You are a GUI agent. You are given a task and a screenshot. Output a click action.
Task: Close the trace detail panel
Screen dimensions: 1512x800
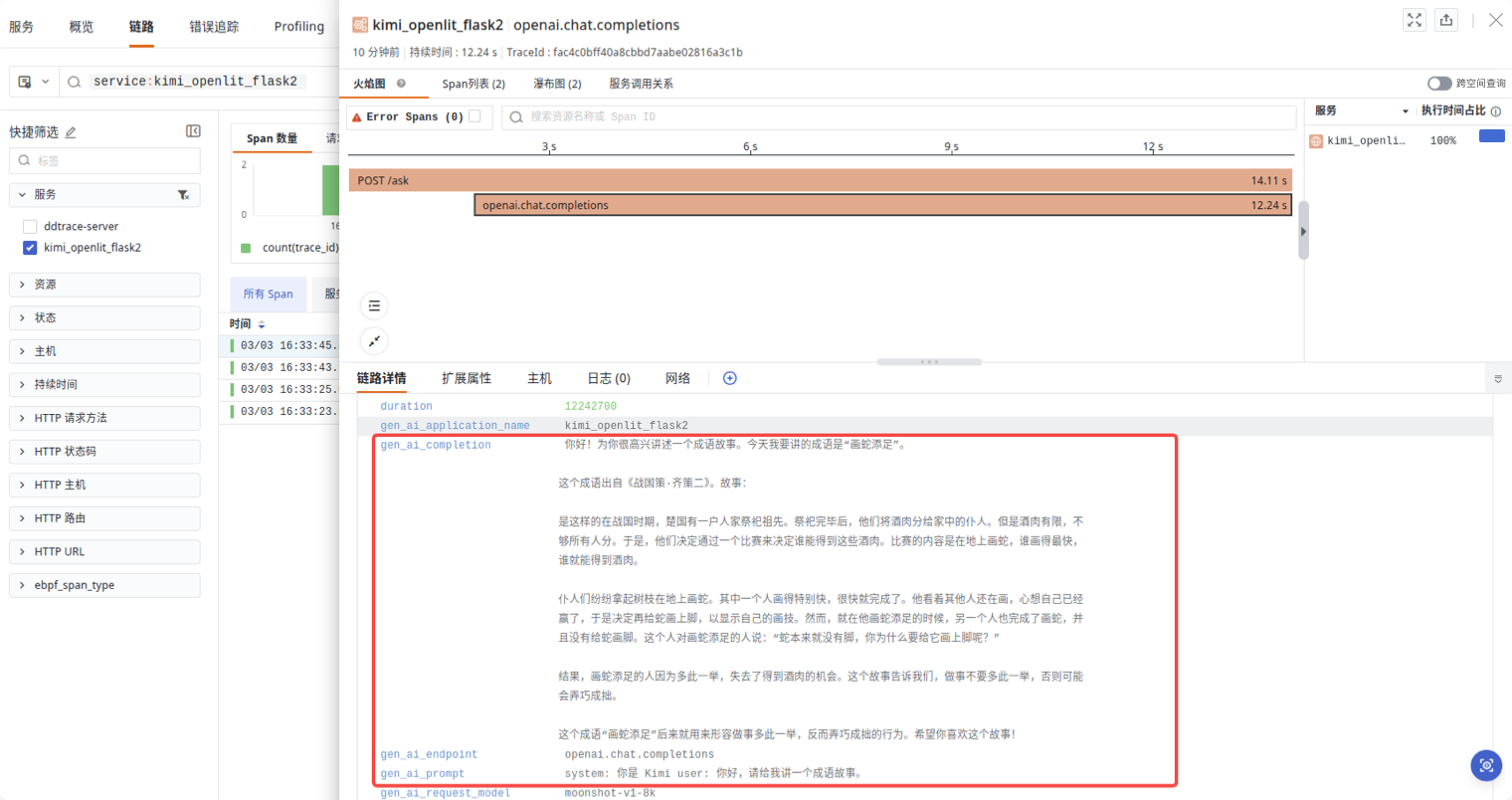[1495, 20]
